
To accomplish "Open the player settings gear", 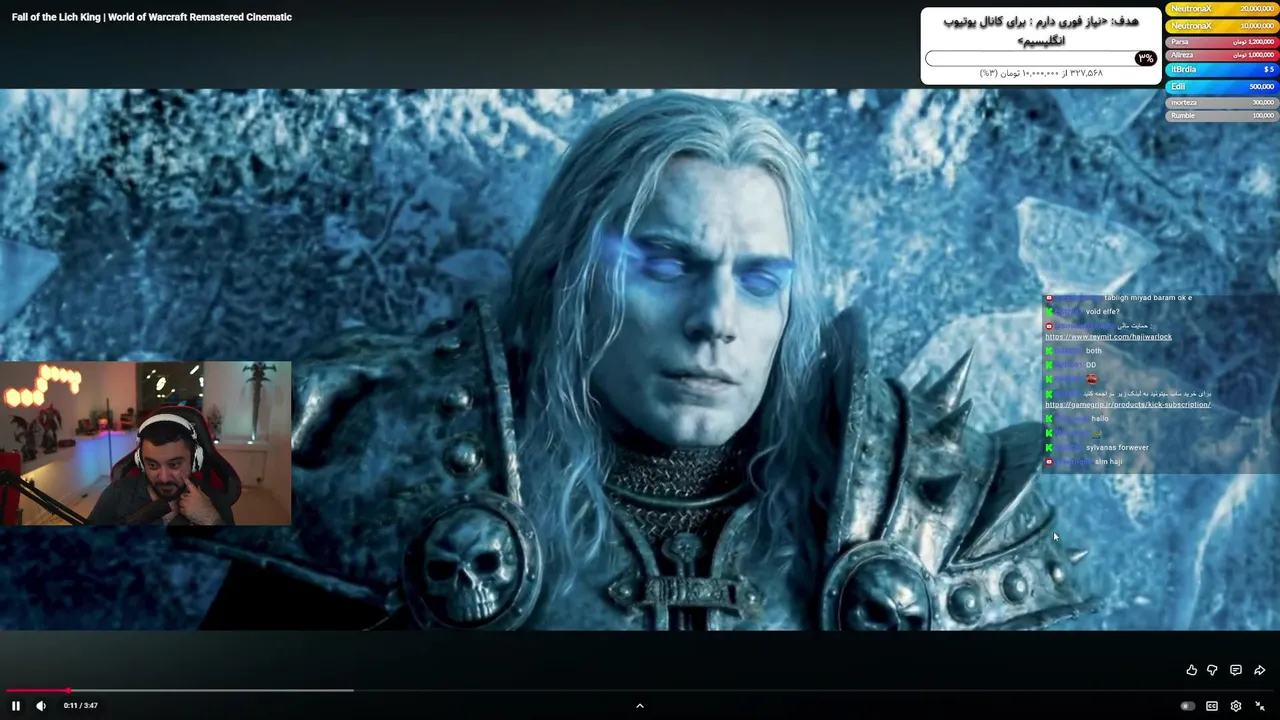I will click(x=1236, y=706).
